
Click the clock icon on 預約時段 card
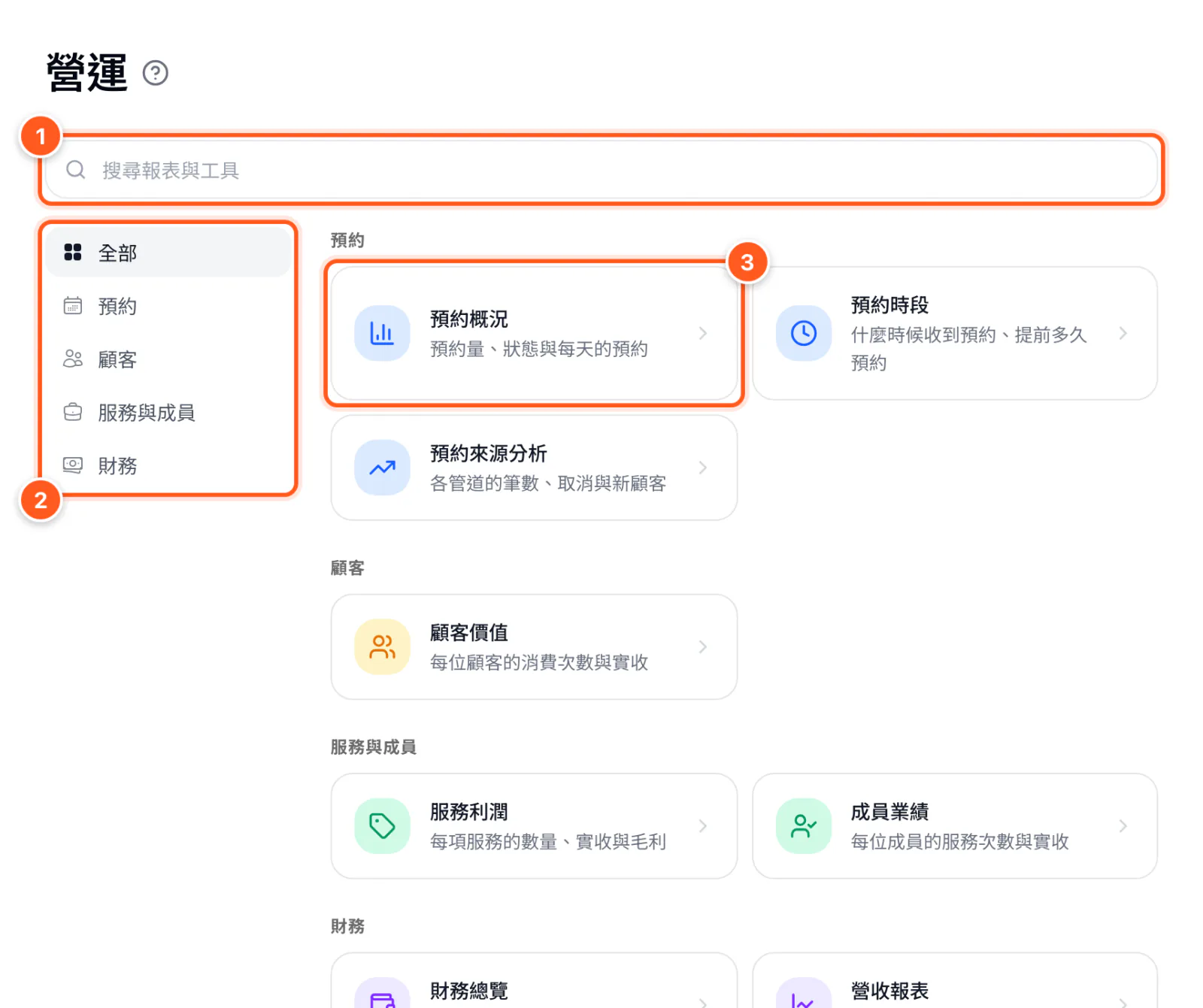pos(804,333)
